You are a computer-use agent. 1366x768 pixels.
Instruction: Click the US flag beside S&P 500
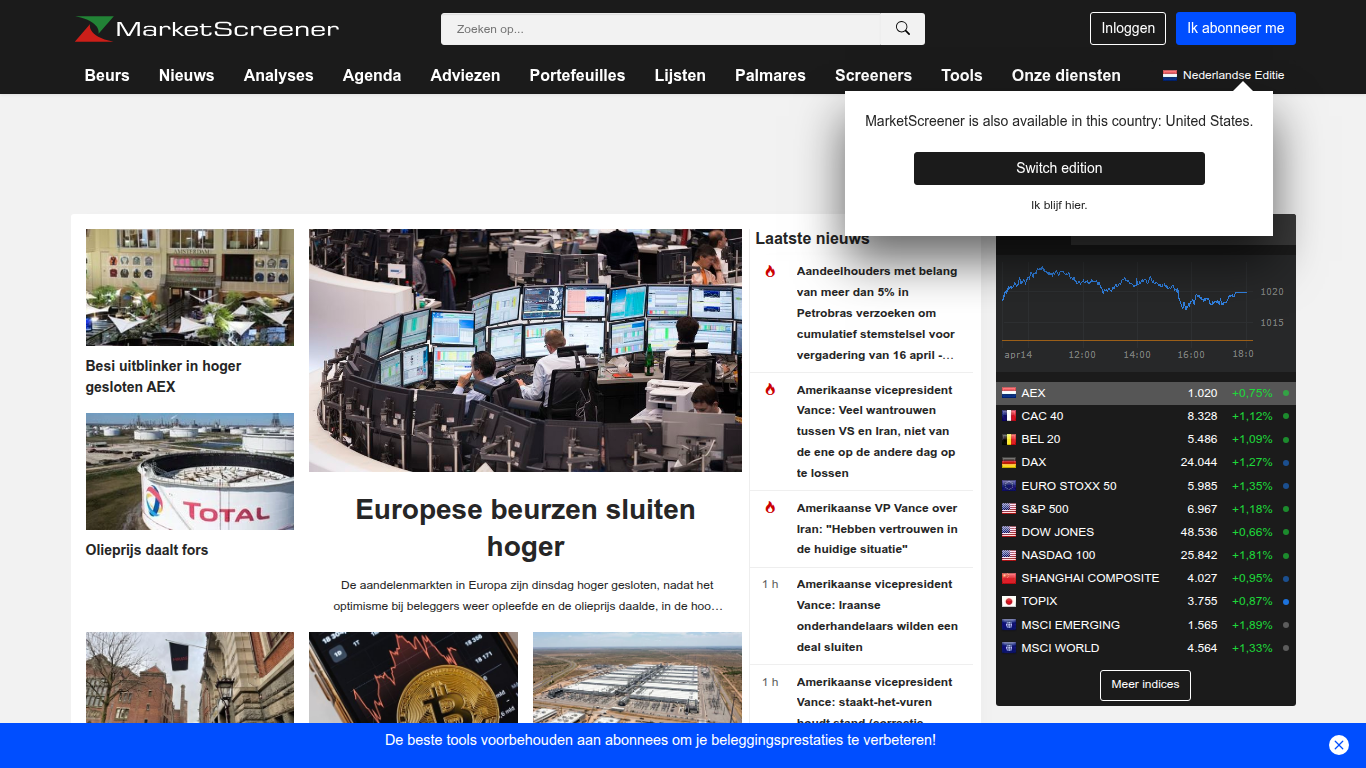click(1009, 509)
